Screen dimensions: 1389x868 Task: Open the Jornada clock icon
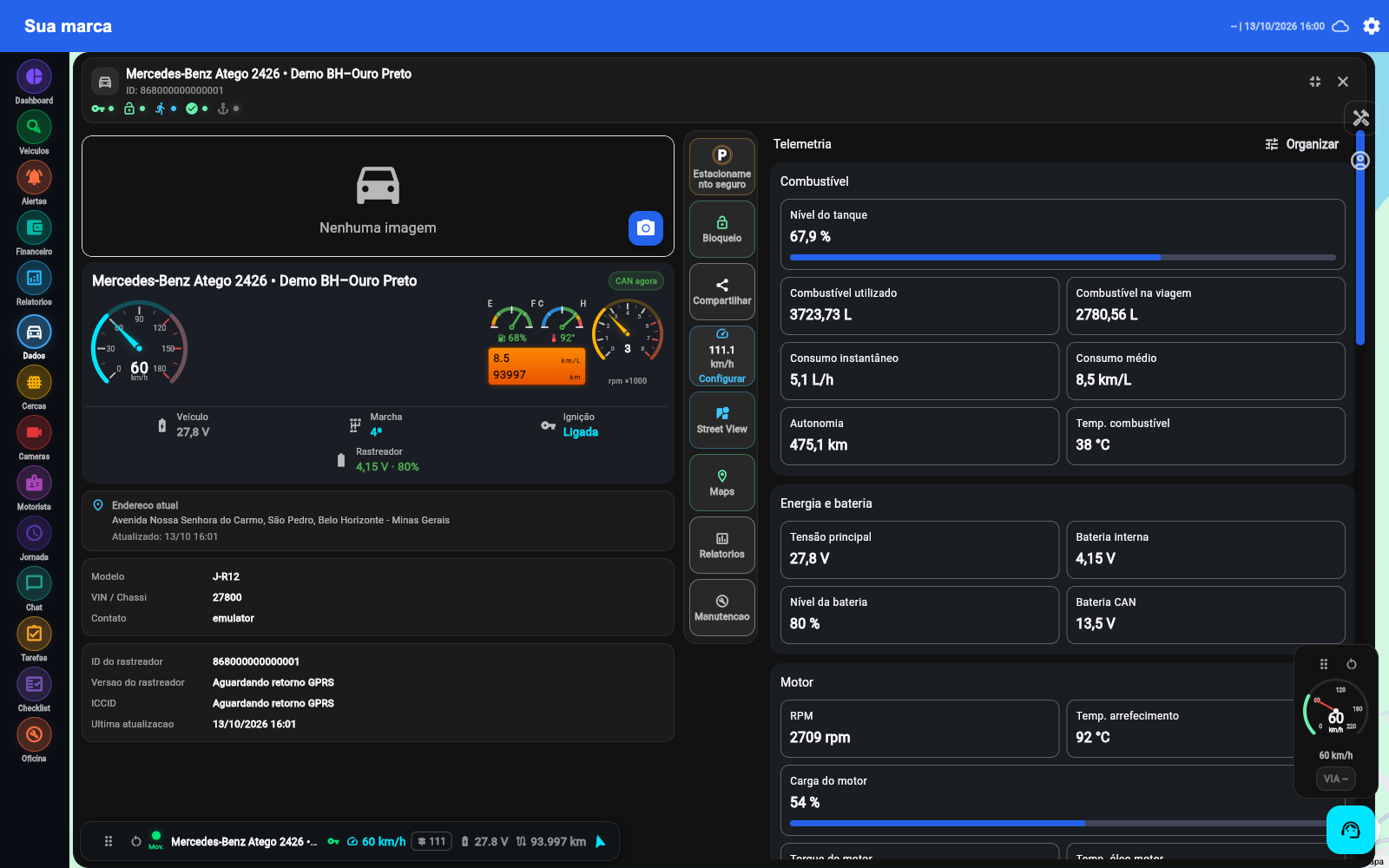tap(34, 533)
